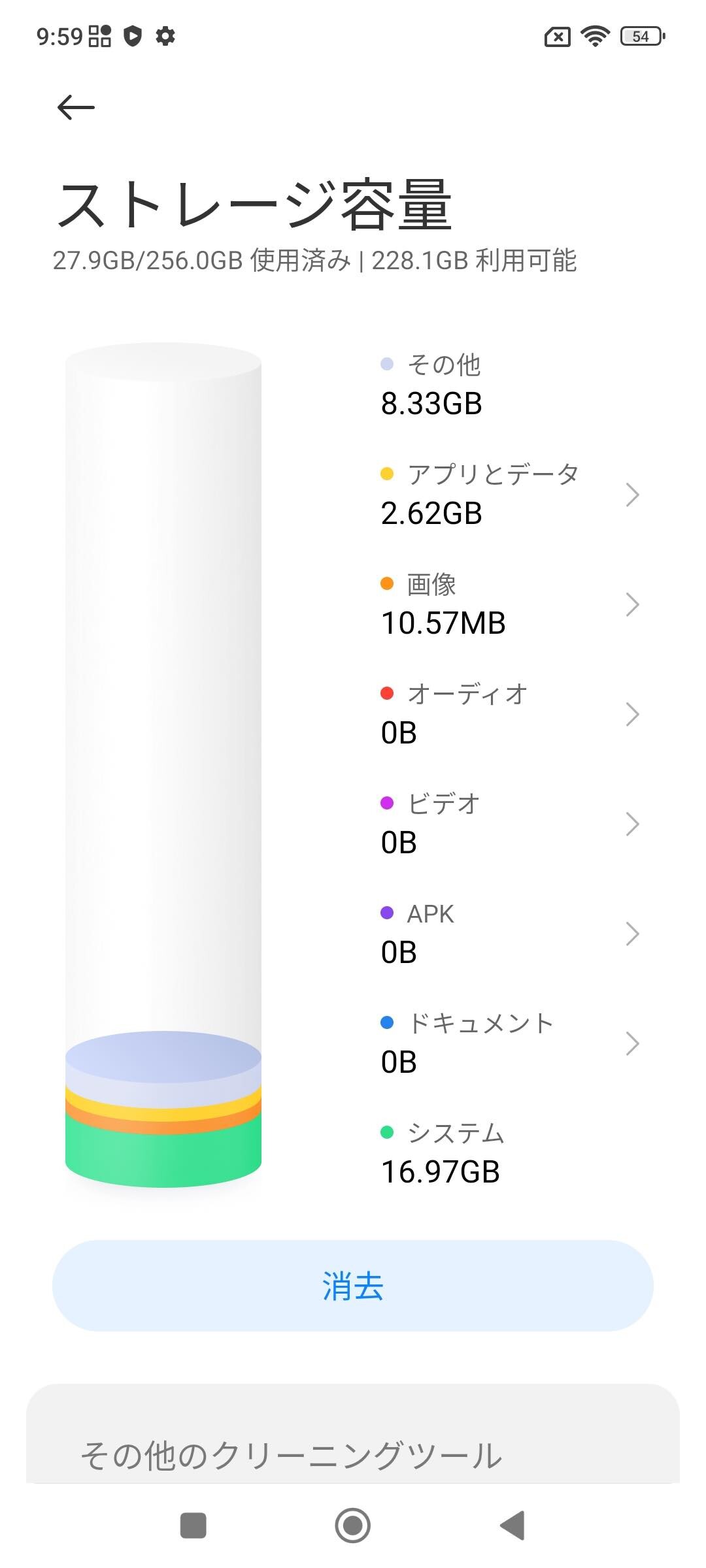Tap the その他 8.33GB entry

click(x=431, y=385)
